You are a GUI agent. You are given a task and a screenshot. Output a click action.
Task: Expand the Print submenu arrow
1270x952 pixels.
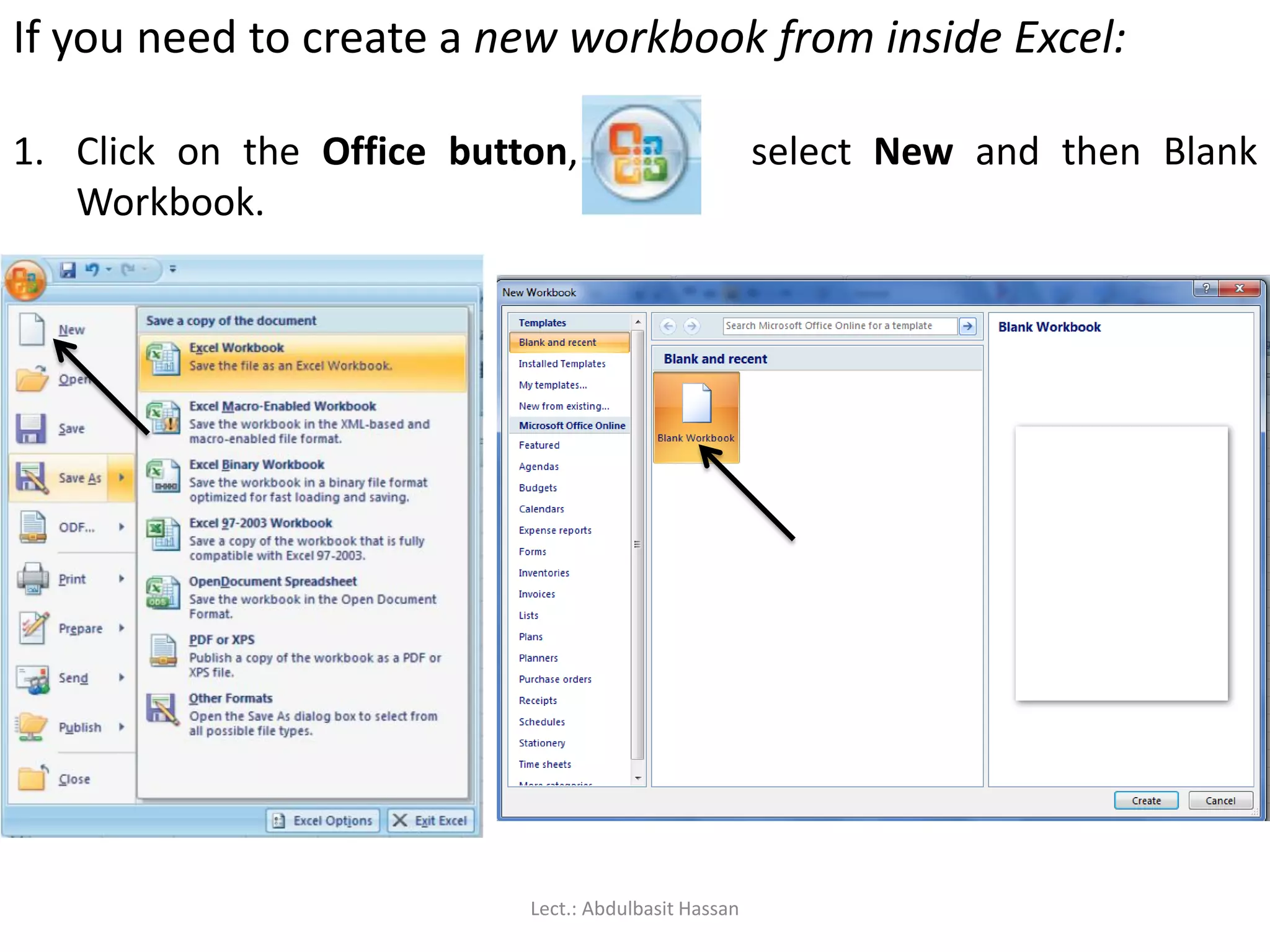122,578
